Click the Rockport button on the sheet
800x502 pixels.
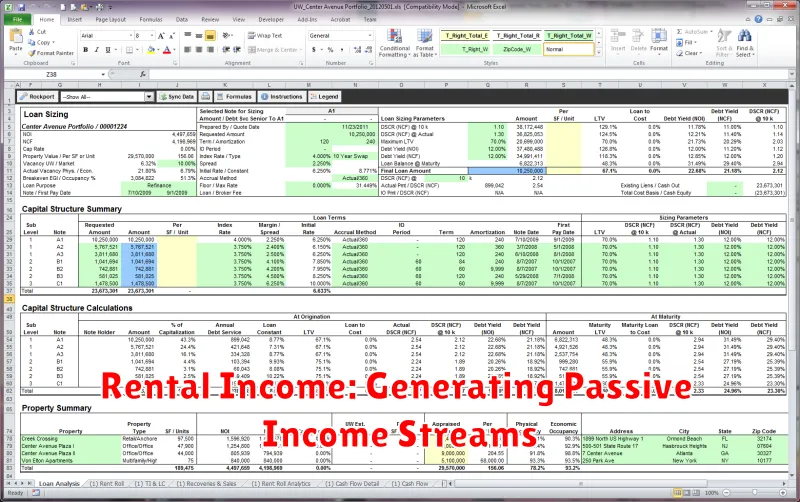point(37,96)
